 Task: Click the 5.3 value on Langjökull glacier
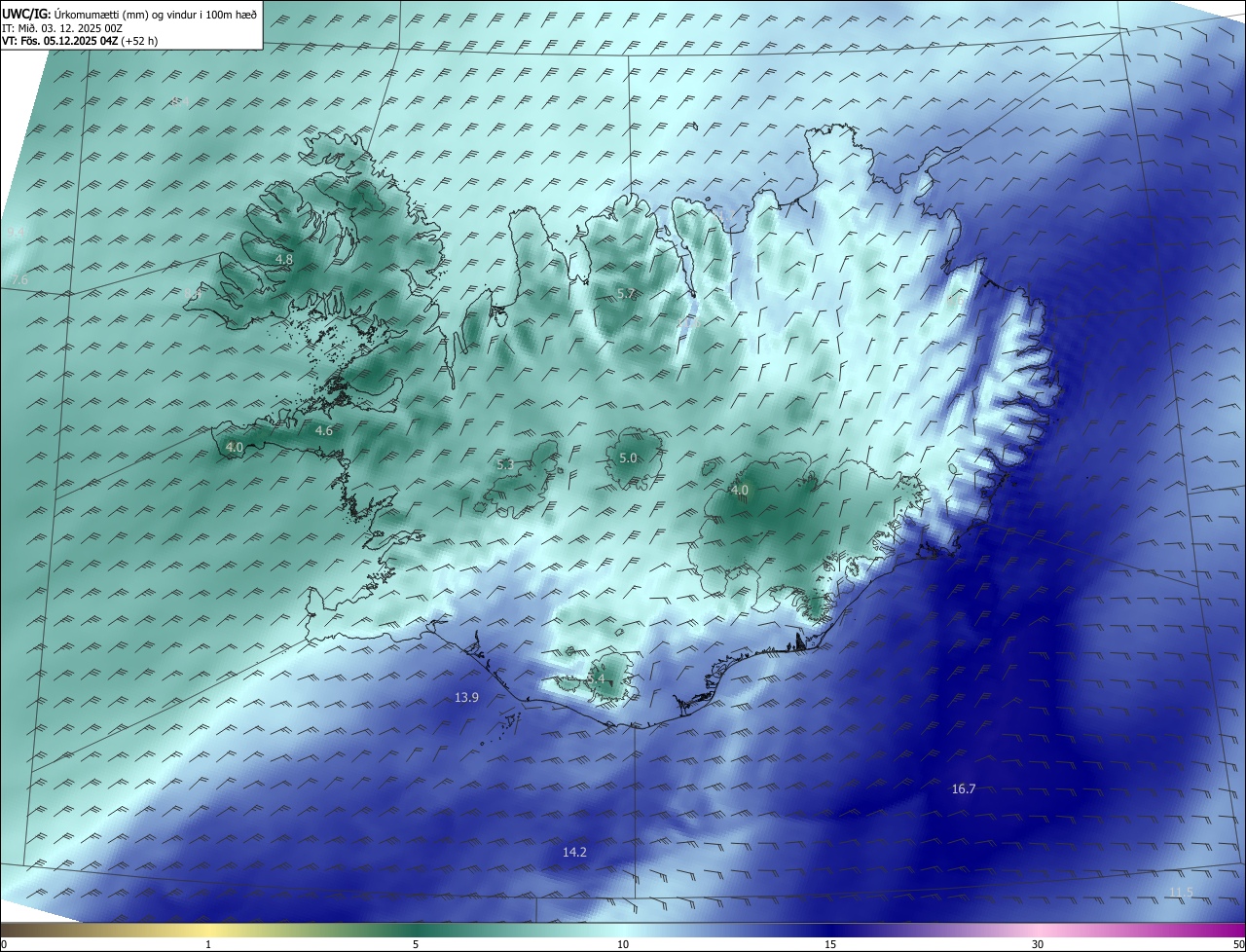pos(505,465)
